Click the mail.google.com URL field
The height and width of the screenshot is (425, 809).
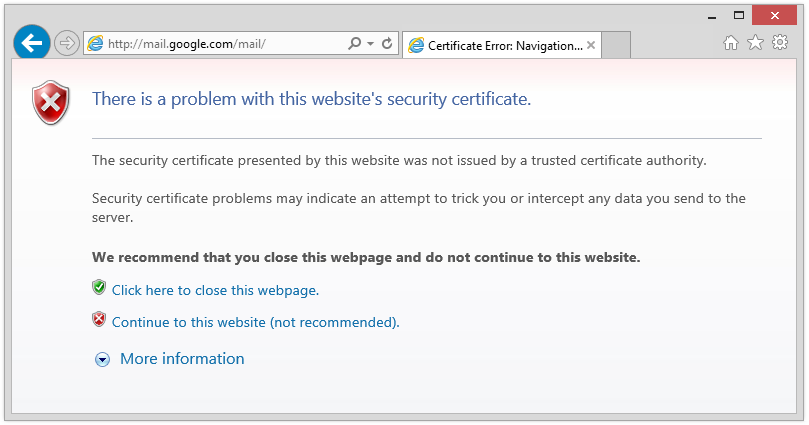(x=220, y=44)
